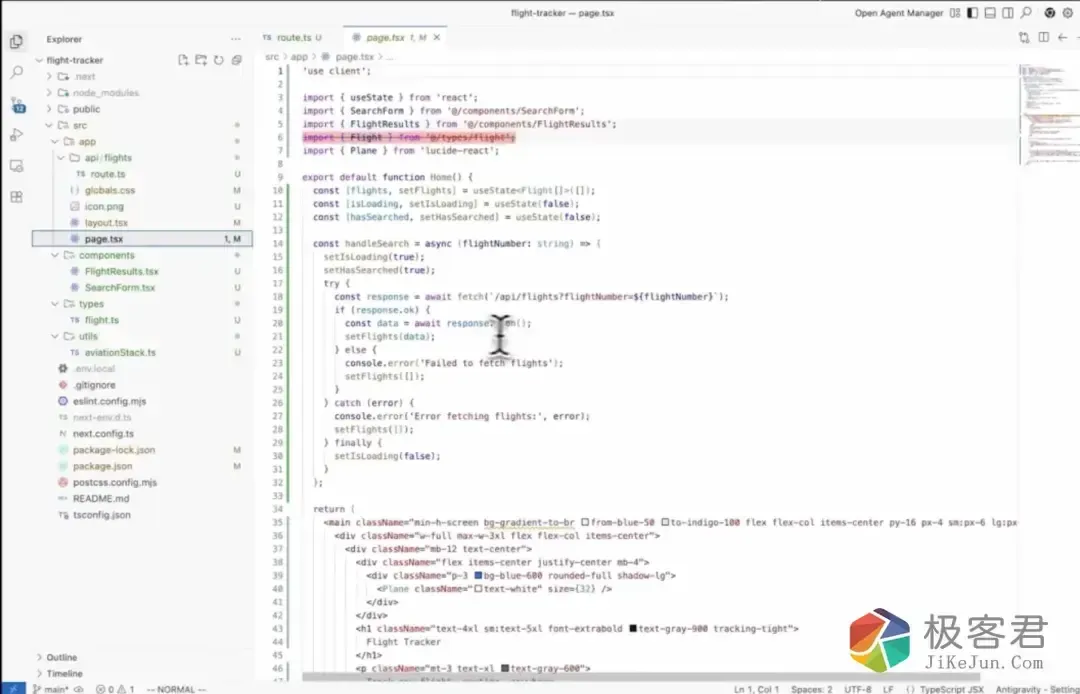Open Source Control view with 12 badge
Image resolution: width=1080 pixels, height=694 pixels.
tap(16, 104)
